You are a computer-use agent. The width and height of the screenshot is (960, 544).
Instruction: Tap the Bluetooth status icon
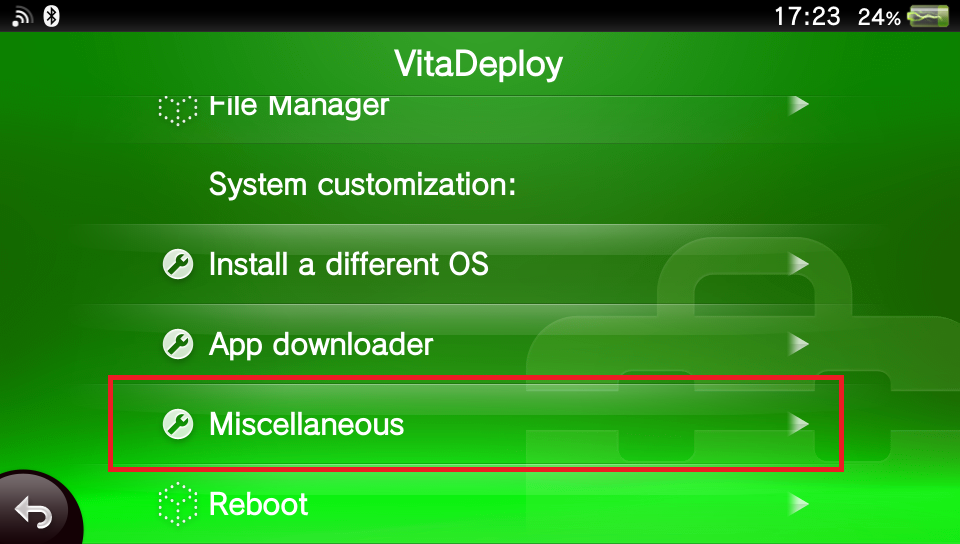51,16
